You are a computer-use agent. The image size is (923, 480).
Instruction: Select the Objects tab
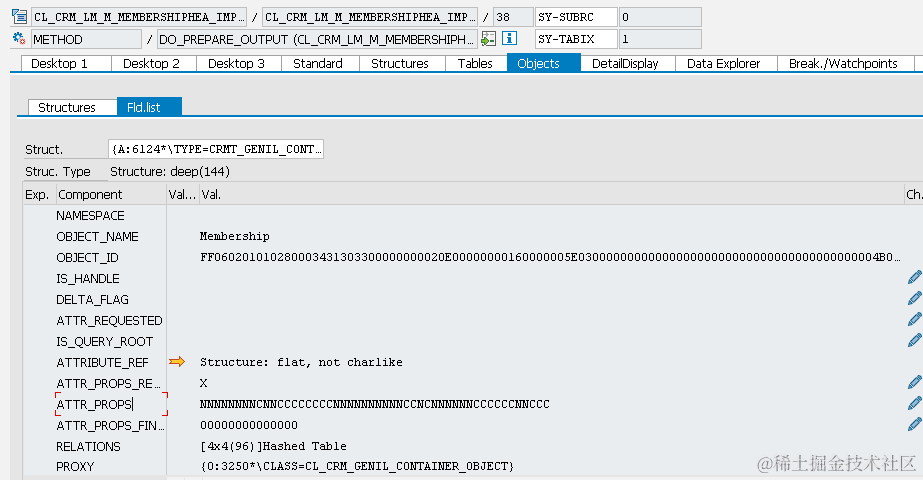[544, 63]
